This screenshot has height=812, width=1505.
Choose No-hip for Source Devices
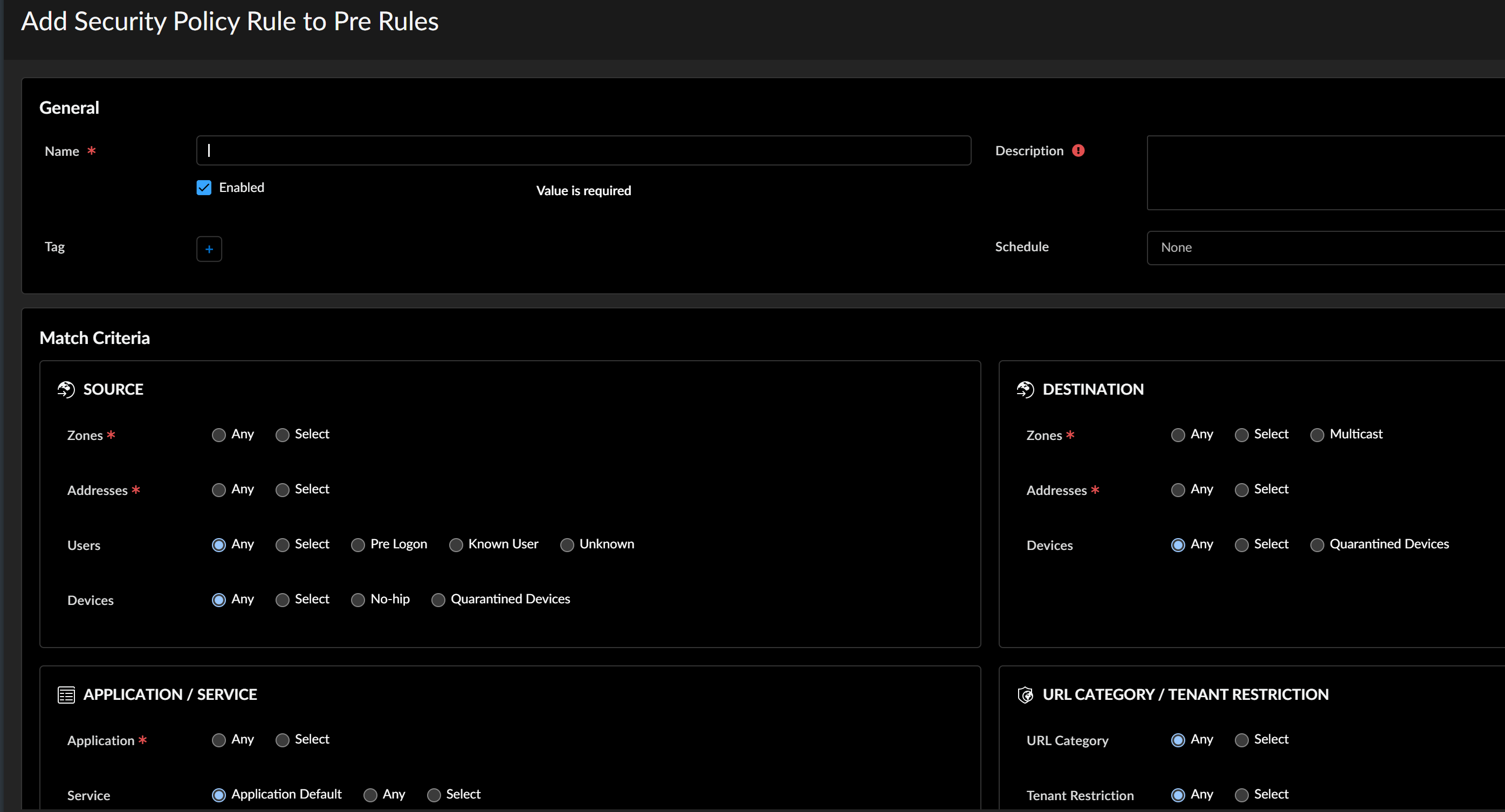click(358, 600)
